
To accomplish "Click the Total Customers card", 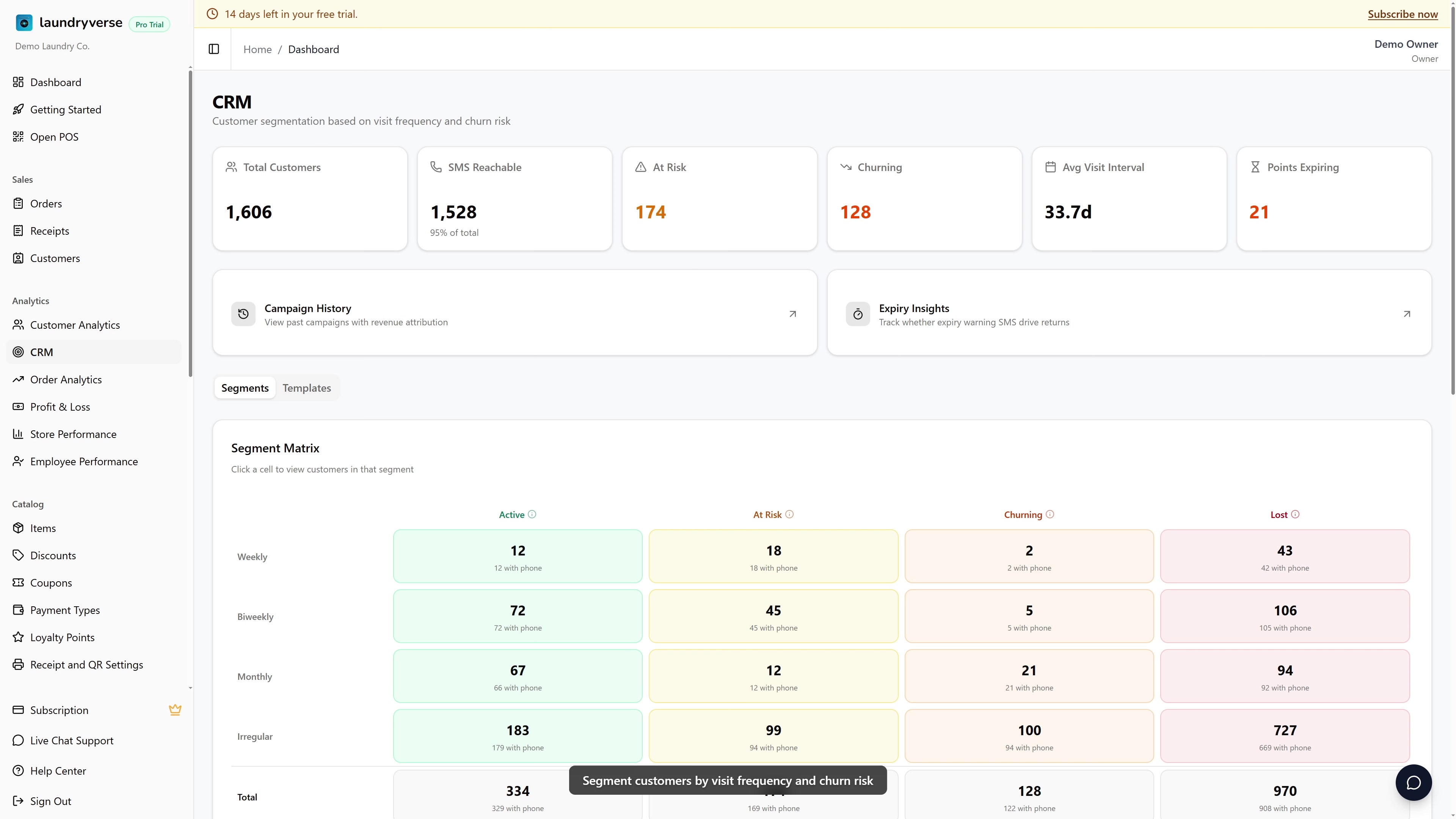I will 310,198.
